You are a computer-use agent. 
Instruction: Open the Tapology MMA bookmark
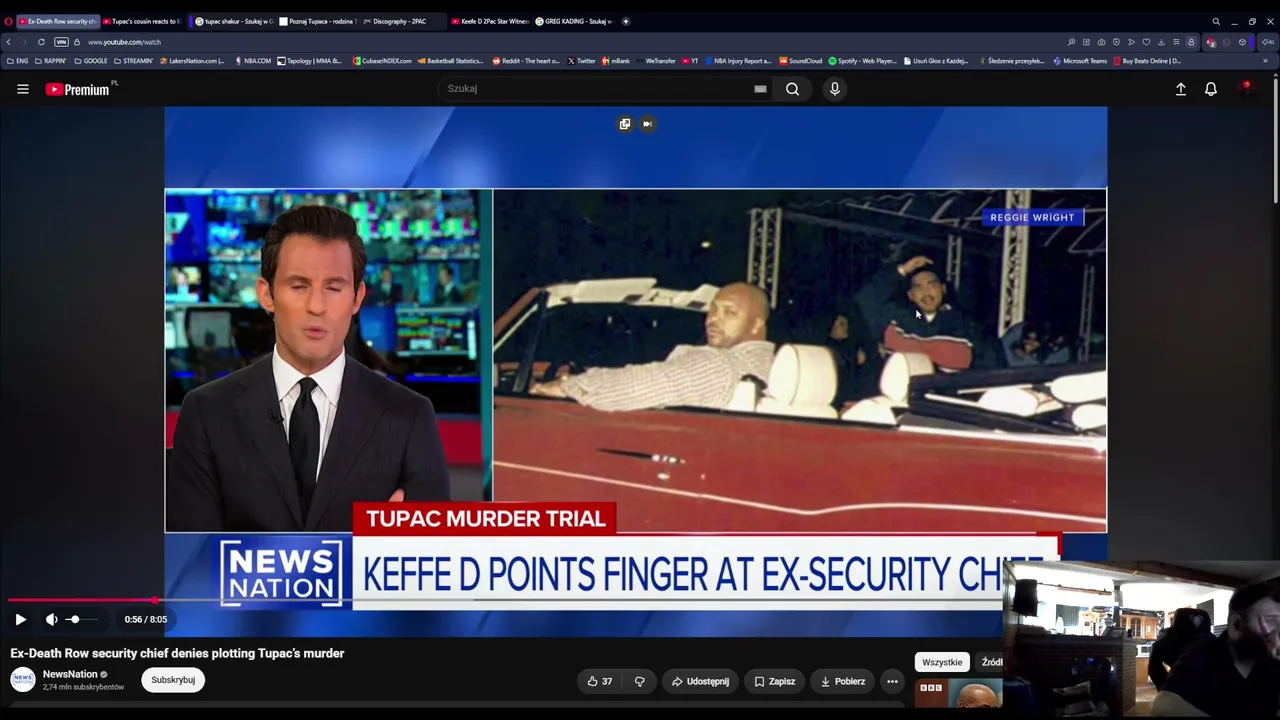tap(310, 61)
